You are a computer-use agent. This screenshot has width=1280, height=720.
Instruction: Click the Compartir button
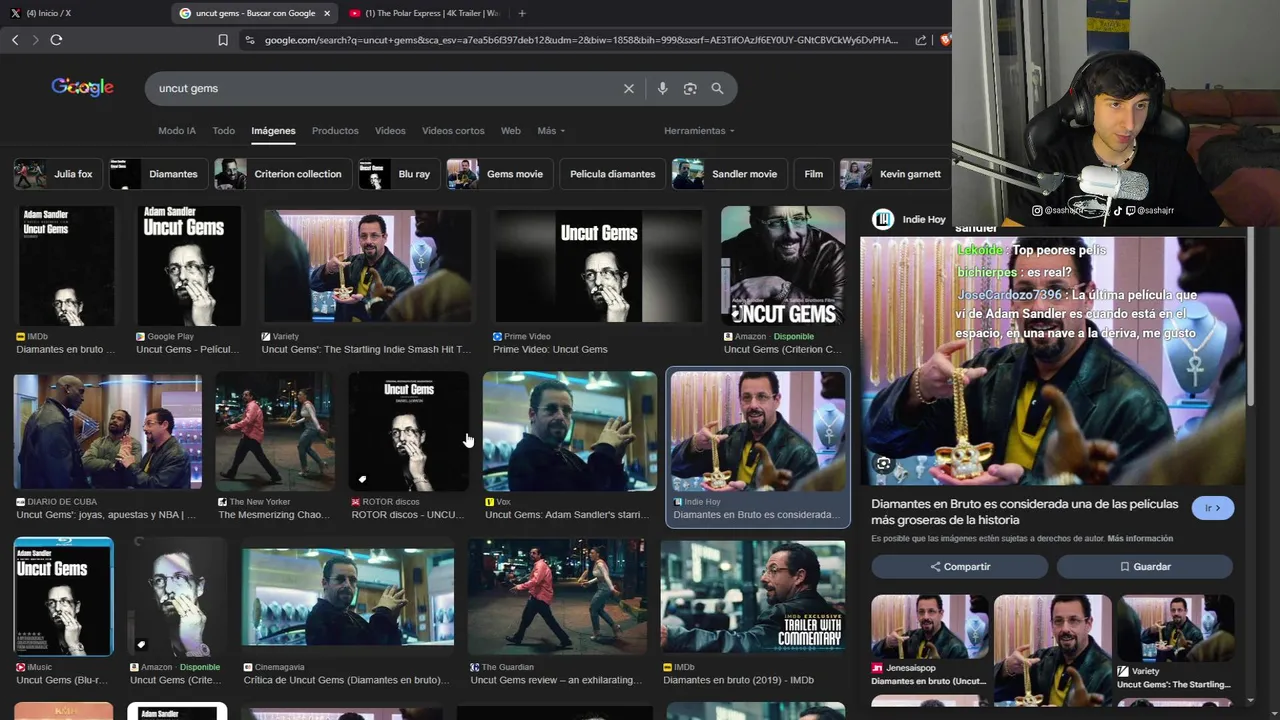click(960, 567)
